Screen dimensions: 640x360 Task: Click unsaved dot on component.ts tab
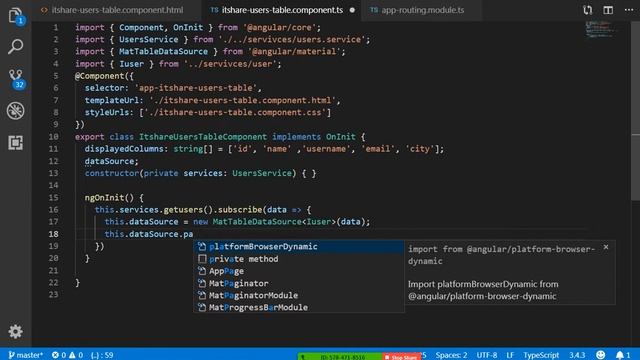[x=352, y=10]
